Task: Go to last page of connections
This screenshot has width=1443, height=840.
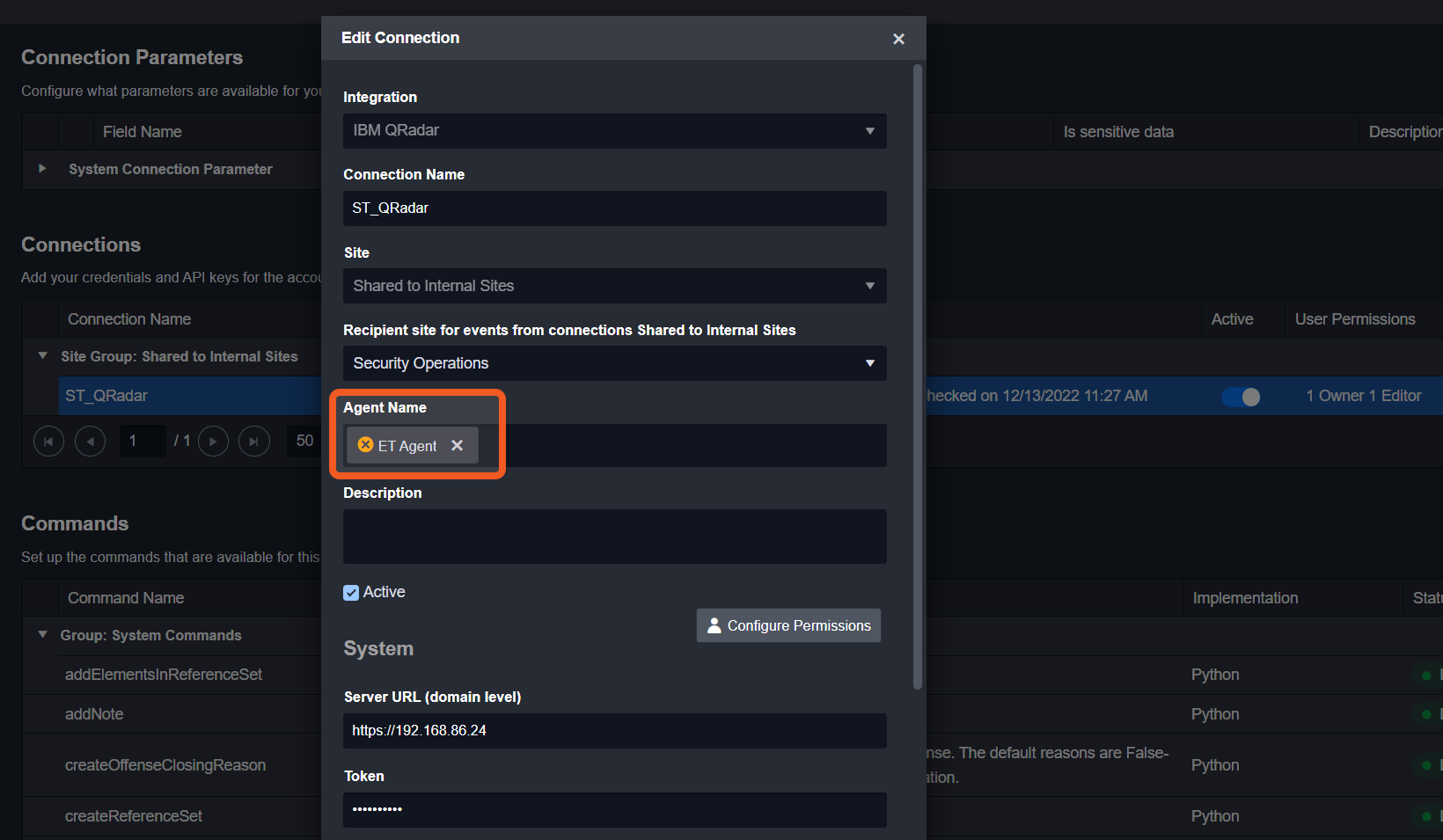Action: pyautogui.click(x=254, y=441)
